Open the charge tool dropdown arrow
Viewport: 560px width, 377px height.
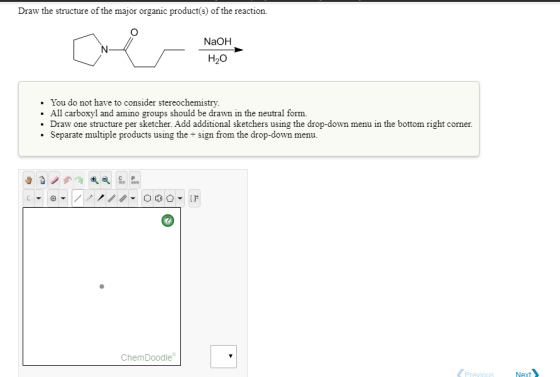(x=63, y=198)
